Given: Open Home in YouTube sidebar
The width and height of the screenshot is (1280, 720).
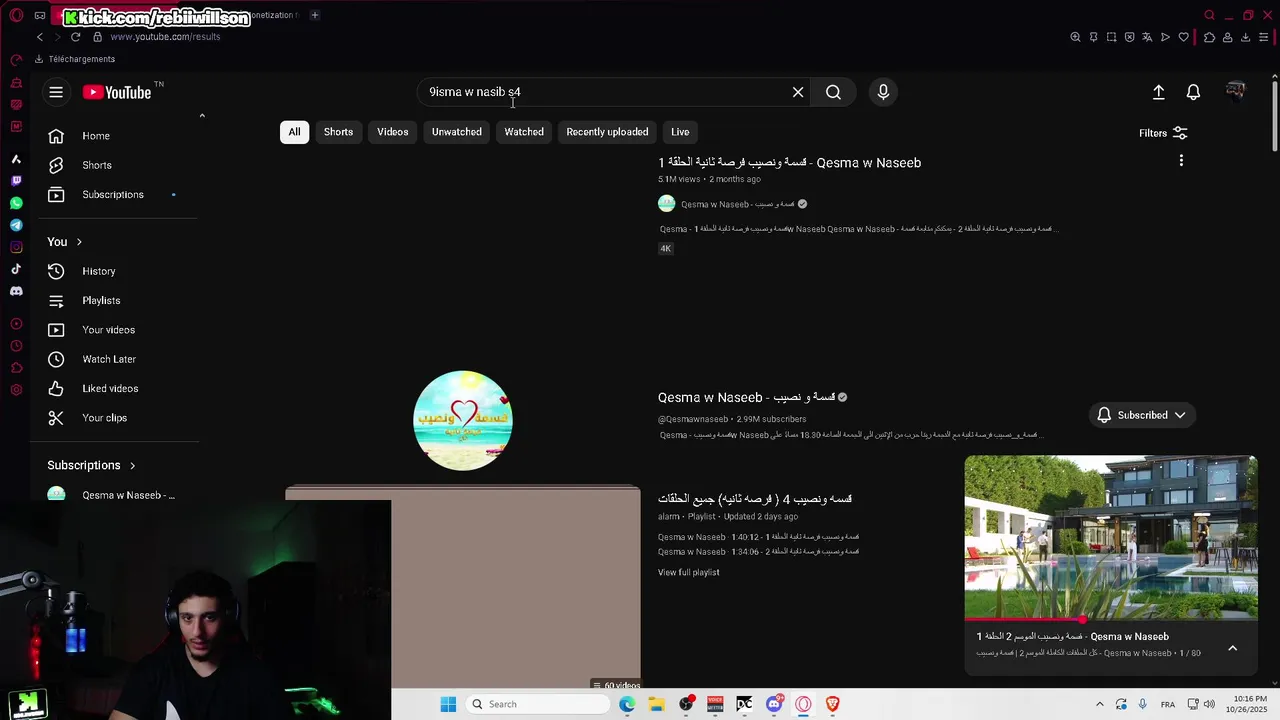Looking at the screenshot, I should click(x=118, y=136).
